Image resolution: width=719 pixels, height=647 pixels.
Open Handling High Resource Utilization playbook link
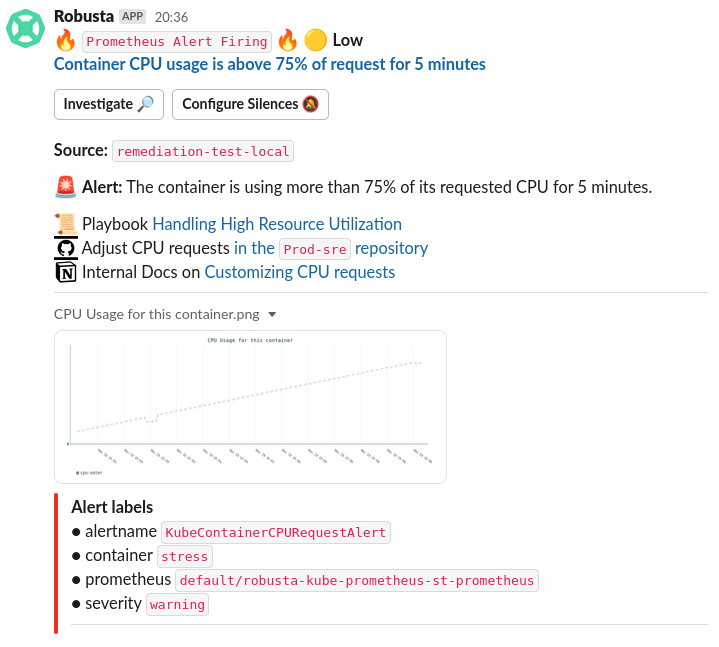(x=277, y=224)
